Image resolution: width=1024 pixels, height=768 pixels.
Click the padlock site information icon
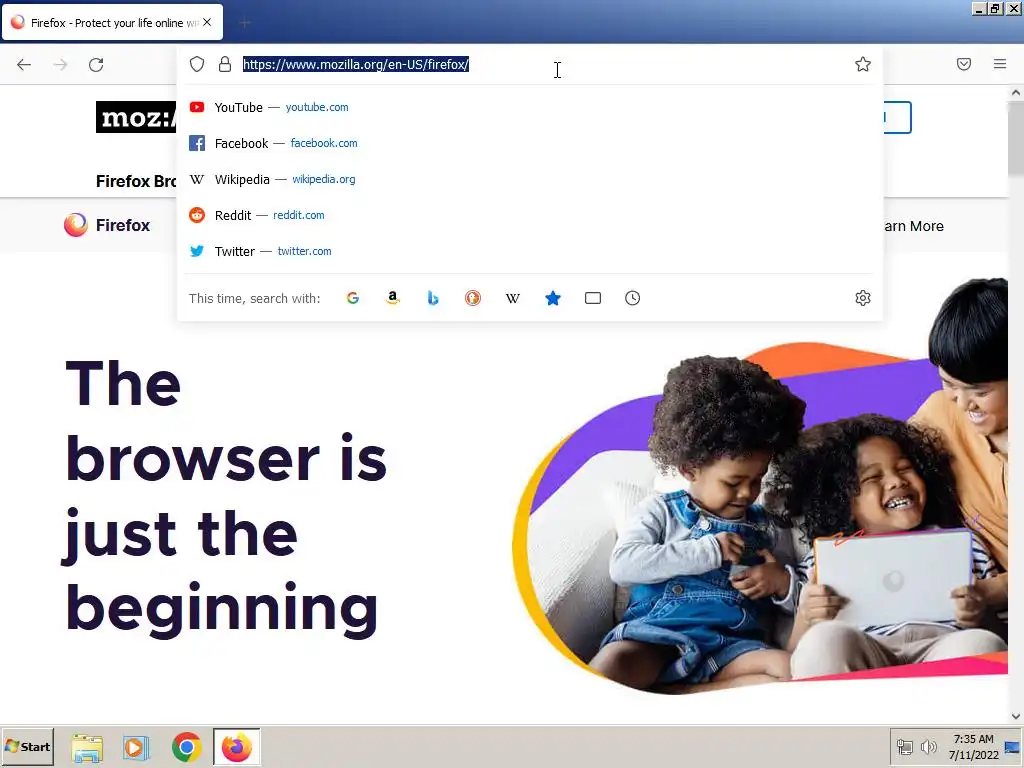pos(225,64)
